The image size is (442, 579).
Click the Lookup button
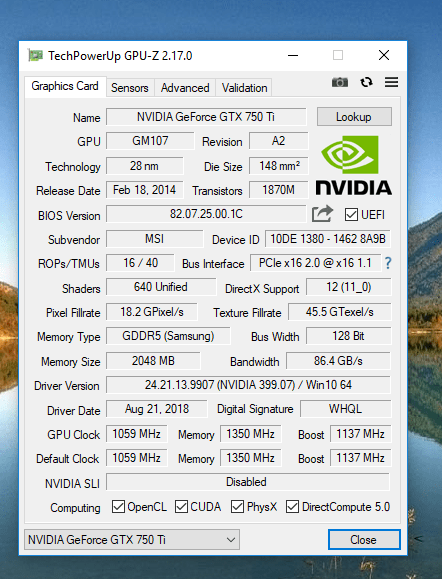[x=354, y=117]
